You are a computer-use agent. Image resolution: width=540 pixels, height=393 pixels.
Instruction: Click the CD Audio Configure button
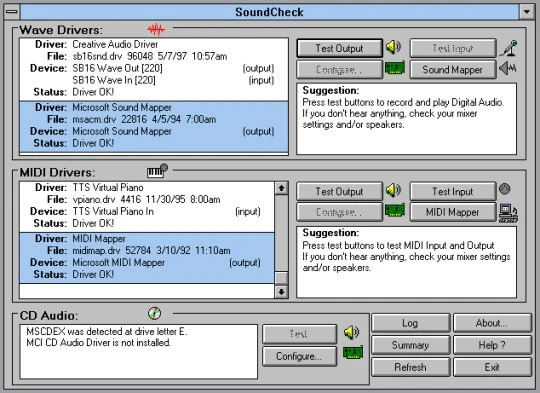click(299, 356)
